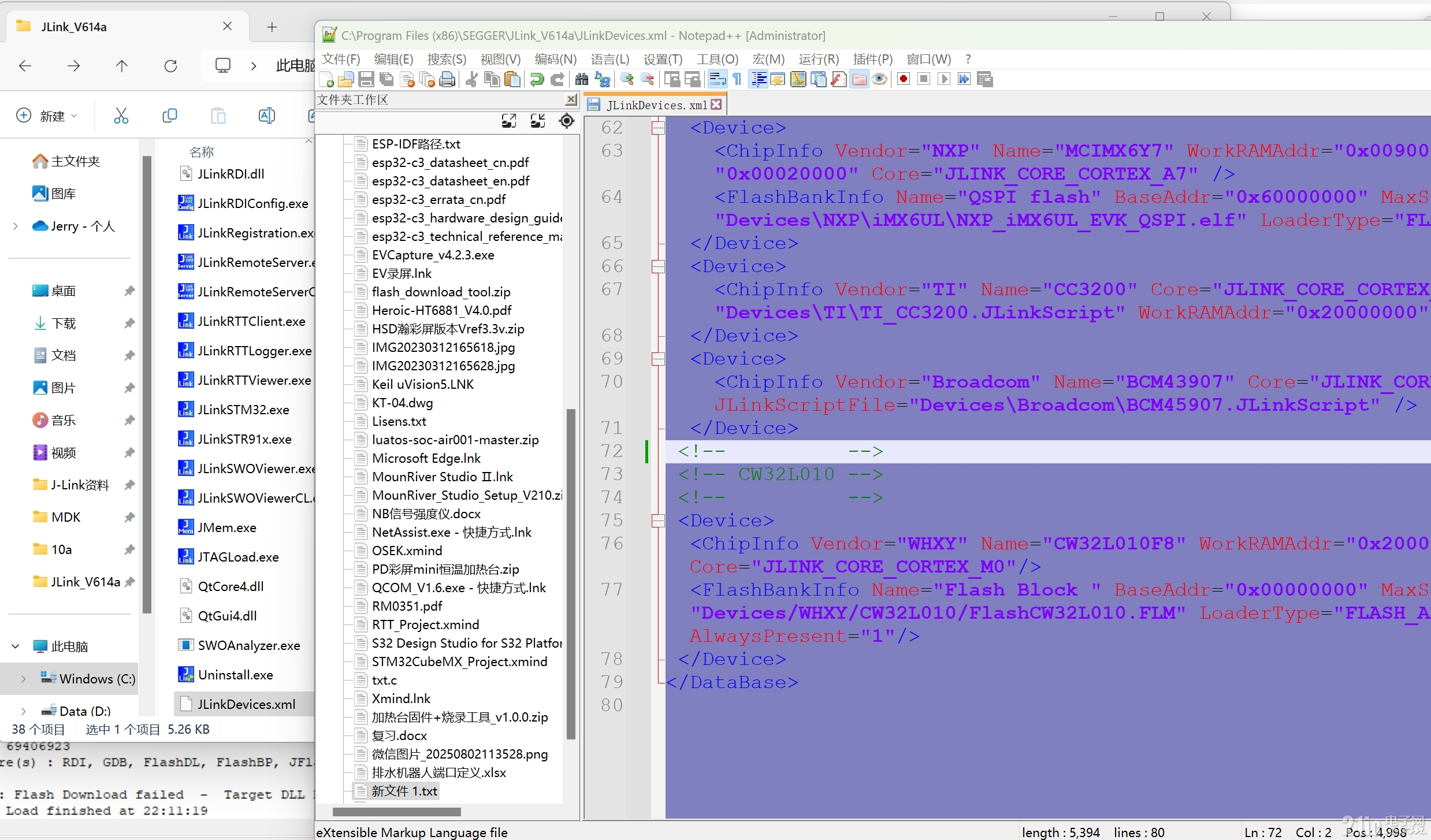This screenshot has height=840, width=1431.
Task: Open a new Explorer tab
Action: click(x=272, y=27)
